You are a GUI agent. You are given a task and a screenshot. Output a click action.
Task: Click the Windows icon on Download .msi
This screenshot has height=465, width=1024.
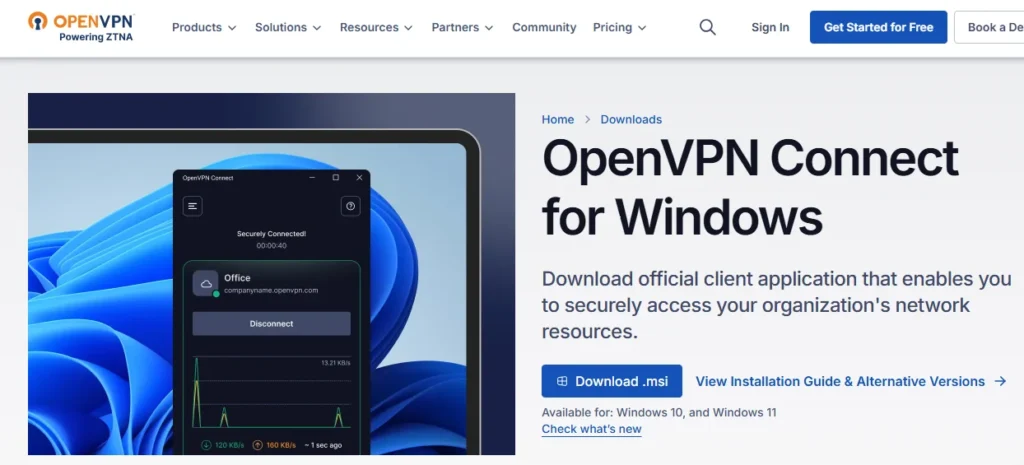coord(562,381)
